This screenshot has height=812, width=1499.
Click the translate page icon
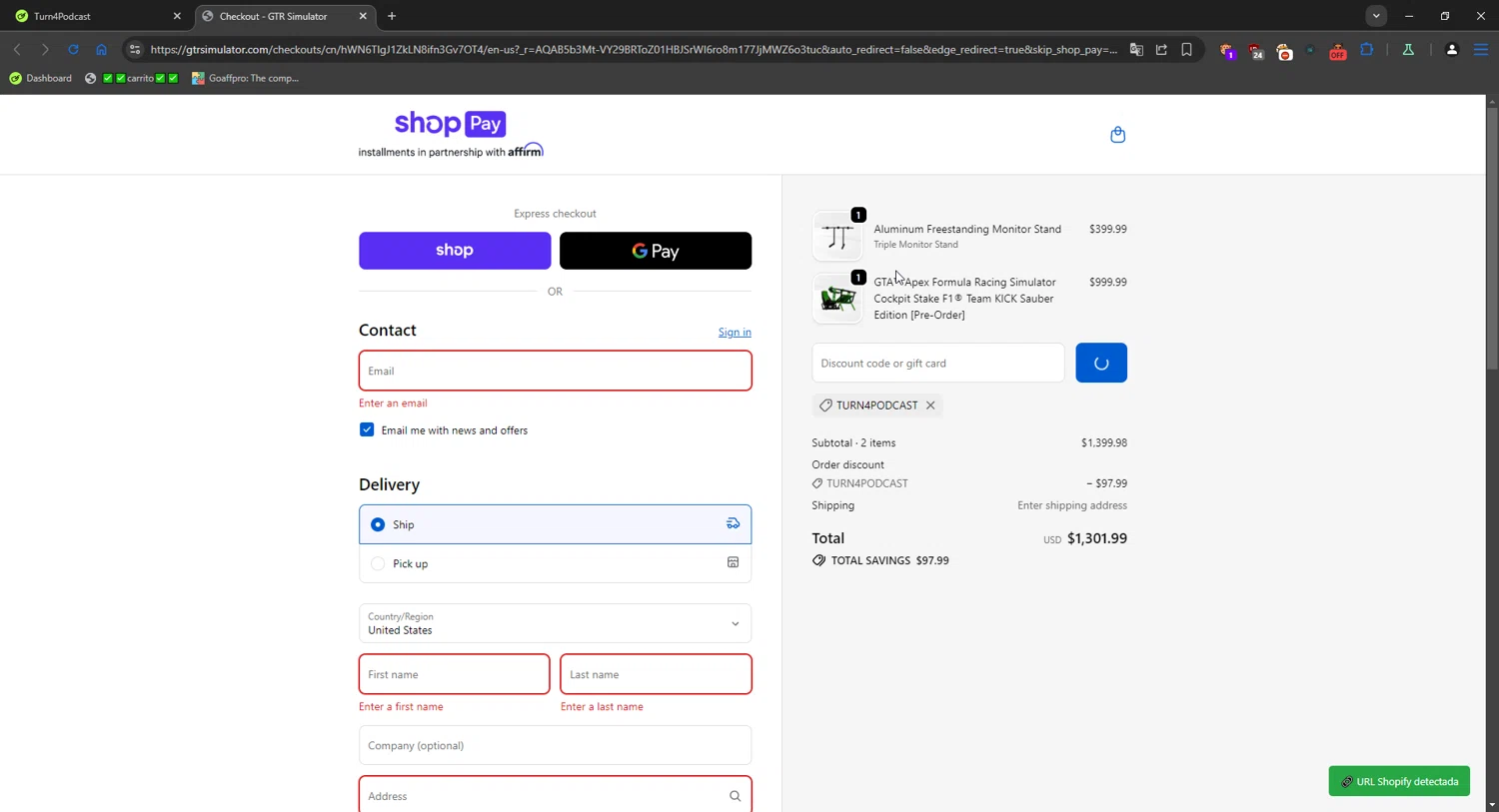point(1136,50)
